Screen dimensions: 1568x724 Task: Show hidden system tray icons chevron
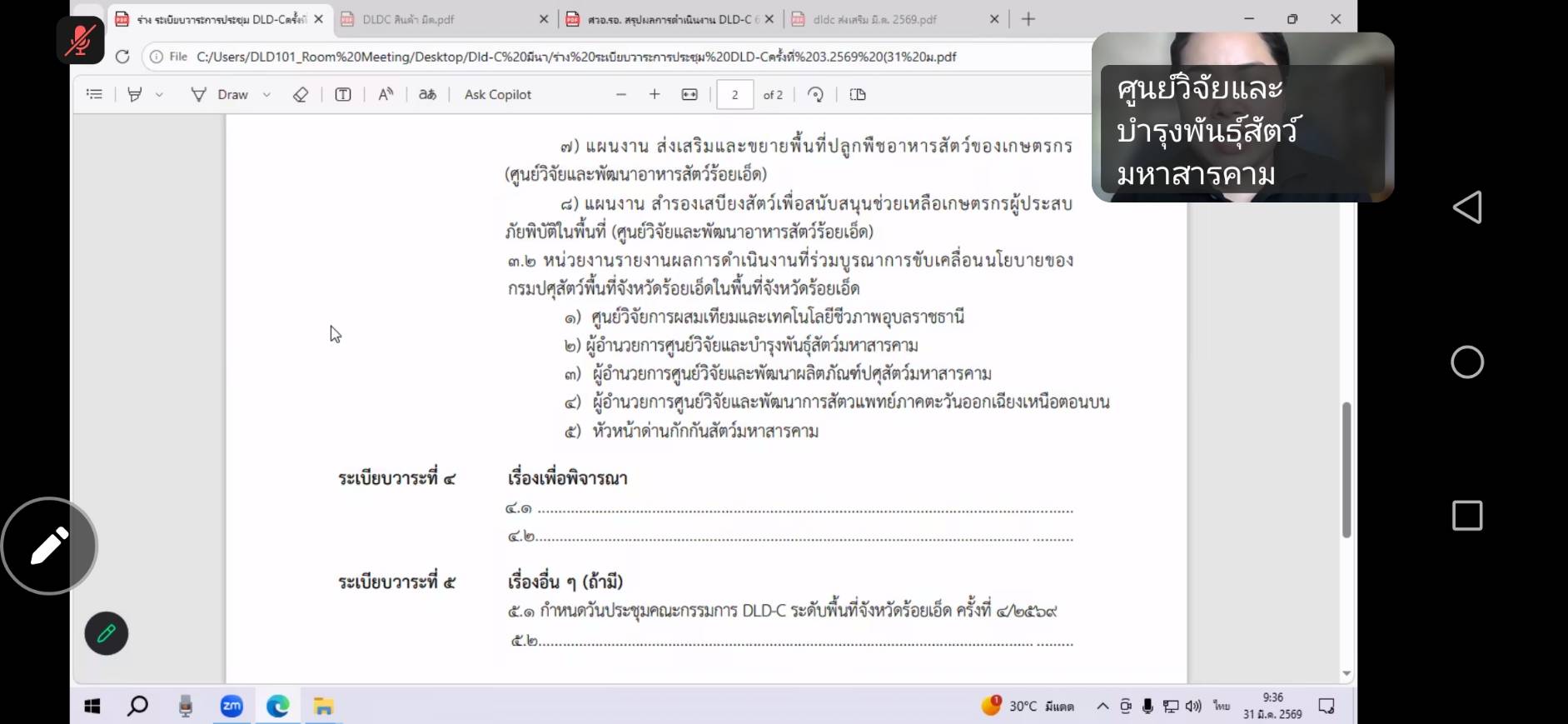click(x=1103, y=707)
